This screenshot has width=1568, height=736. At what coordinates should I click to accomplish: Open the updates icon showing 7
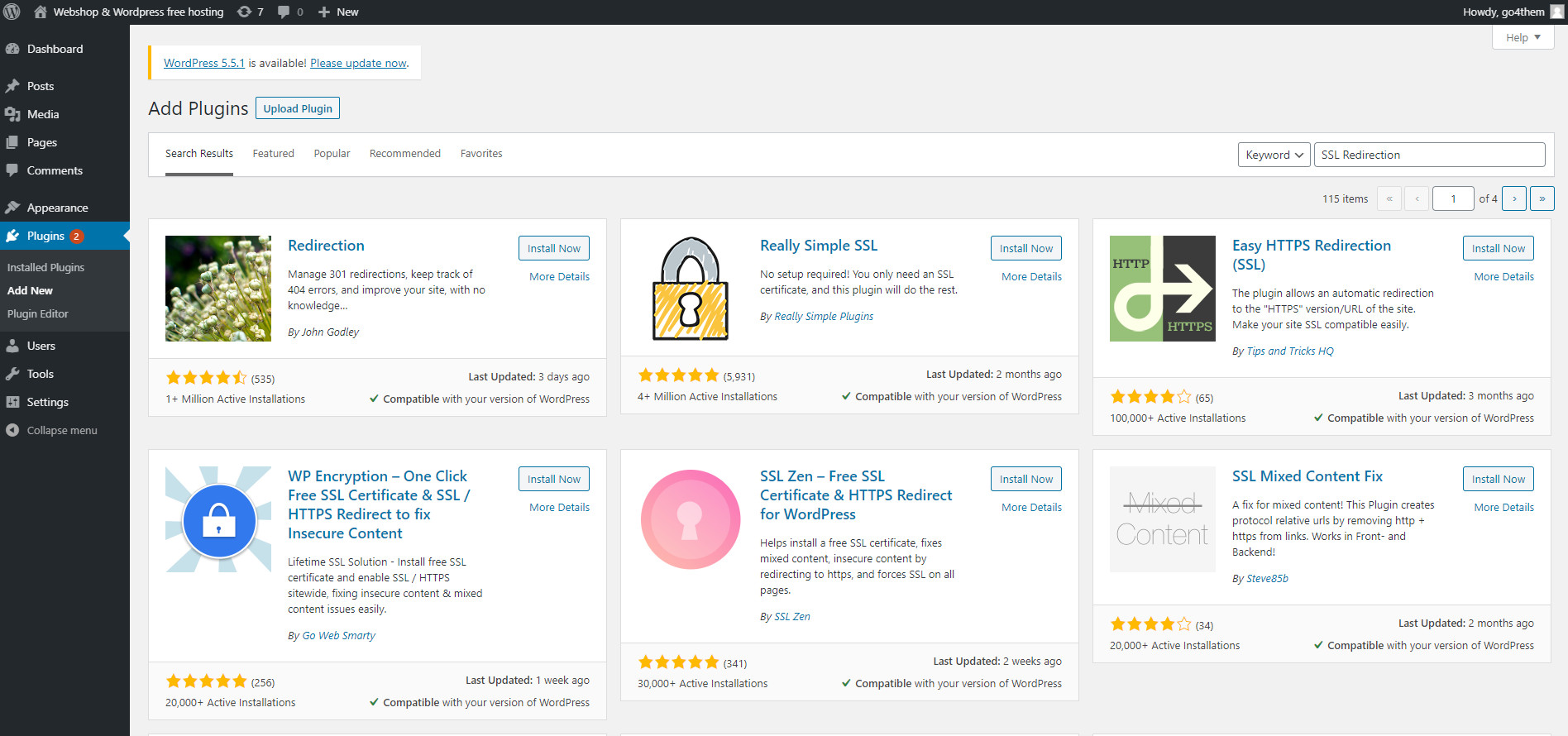[x=250, y=12]
